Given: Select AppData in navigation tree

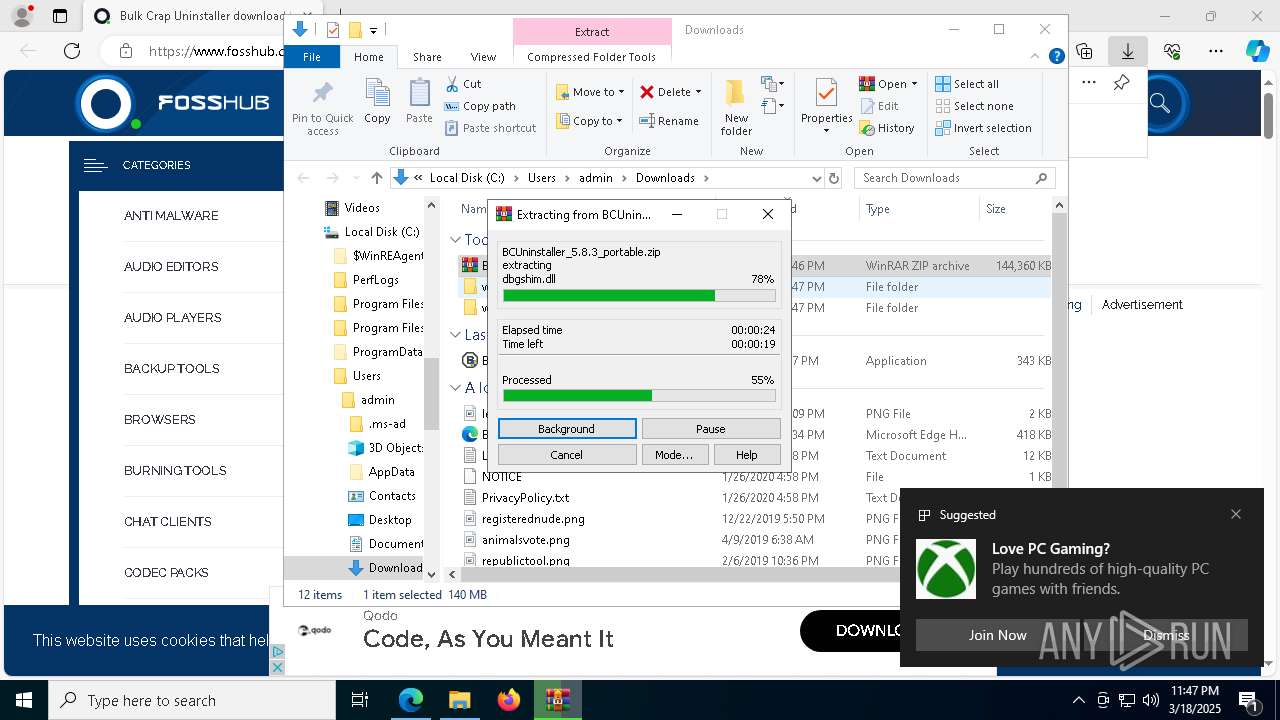Looking at the screenshot, I should tap(391, 472).
